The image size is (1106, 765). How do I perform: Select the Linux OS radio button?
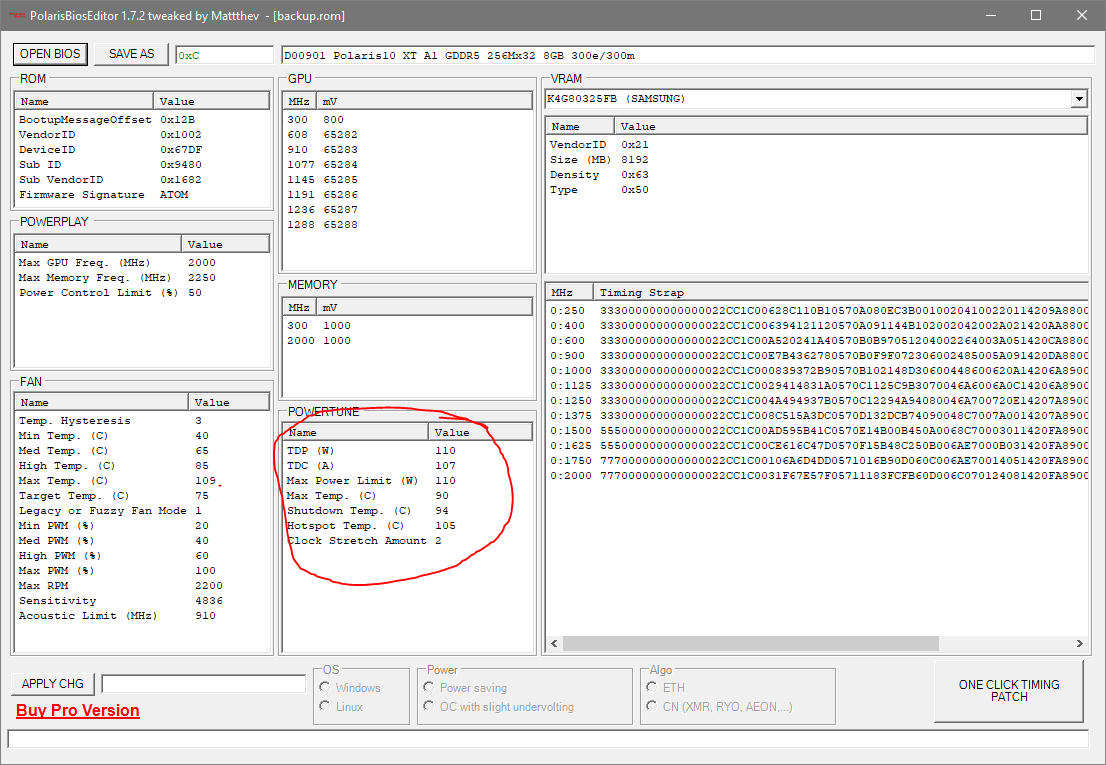341,706
